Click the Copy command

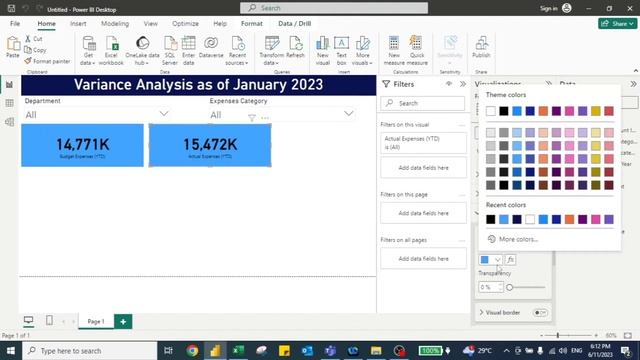pos(35,50)
